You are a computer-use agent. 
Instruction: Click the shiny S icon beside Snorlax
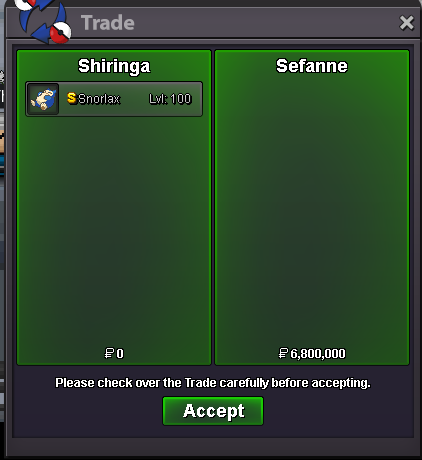point(72,98)
